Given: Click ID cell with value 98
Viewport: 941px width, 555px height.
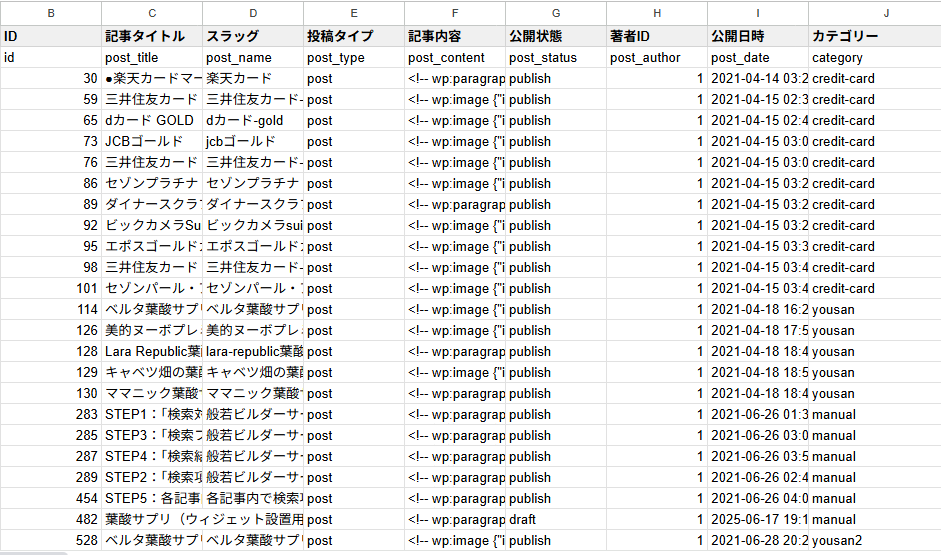Looking at the screenshot, I should [x=51, y=268].
